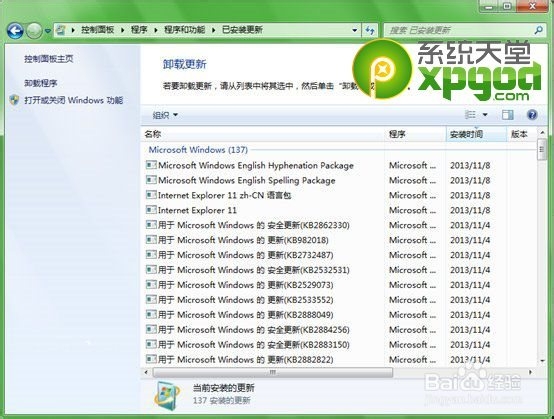Select the Internet Explorer 11 update row
554x419 pixels.
click(x=338, y=210)
